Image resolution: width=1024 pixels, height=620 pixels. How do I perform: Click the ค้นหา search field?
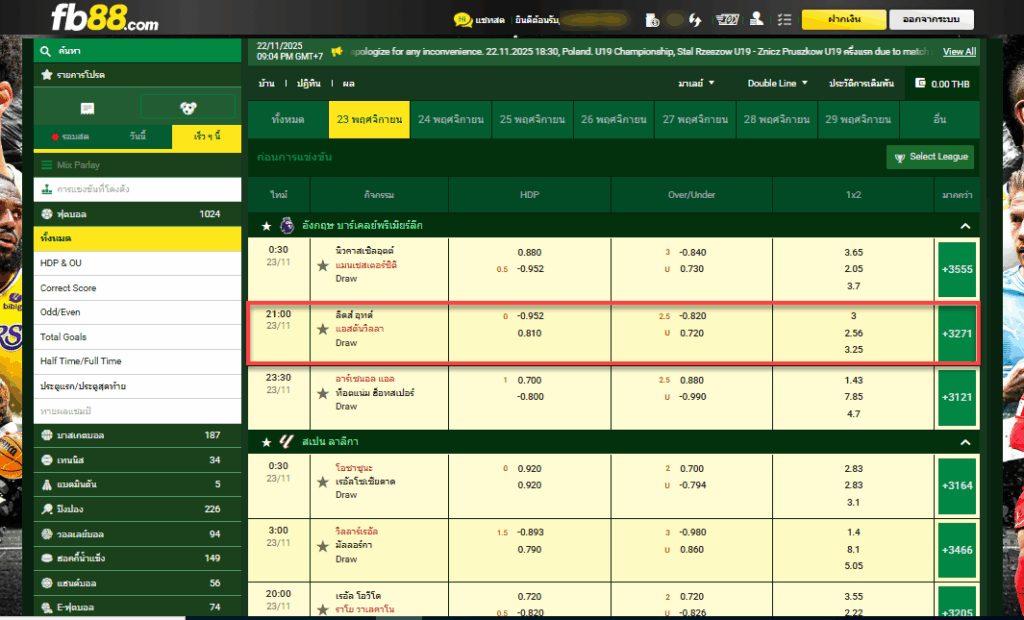[137, 51]
